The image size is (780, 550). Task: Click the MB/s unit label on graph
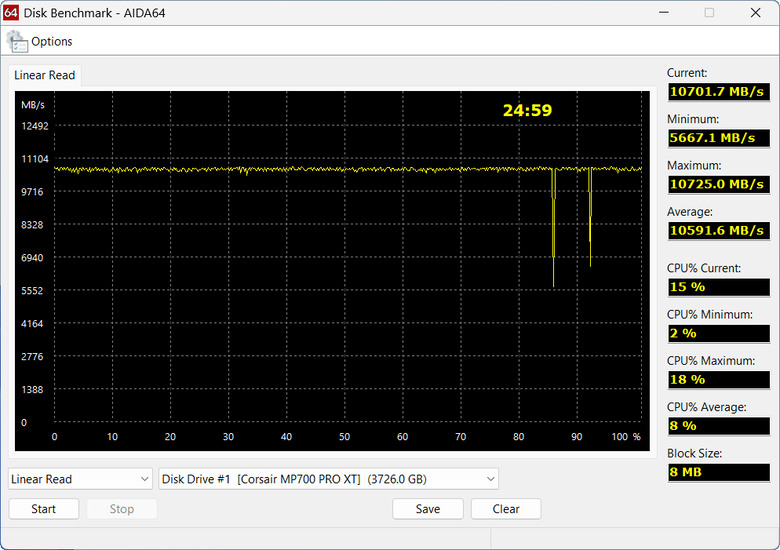tap(33, 105)
